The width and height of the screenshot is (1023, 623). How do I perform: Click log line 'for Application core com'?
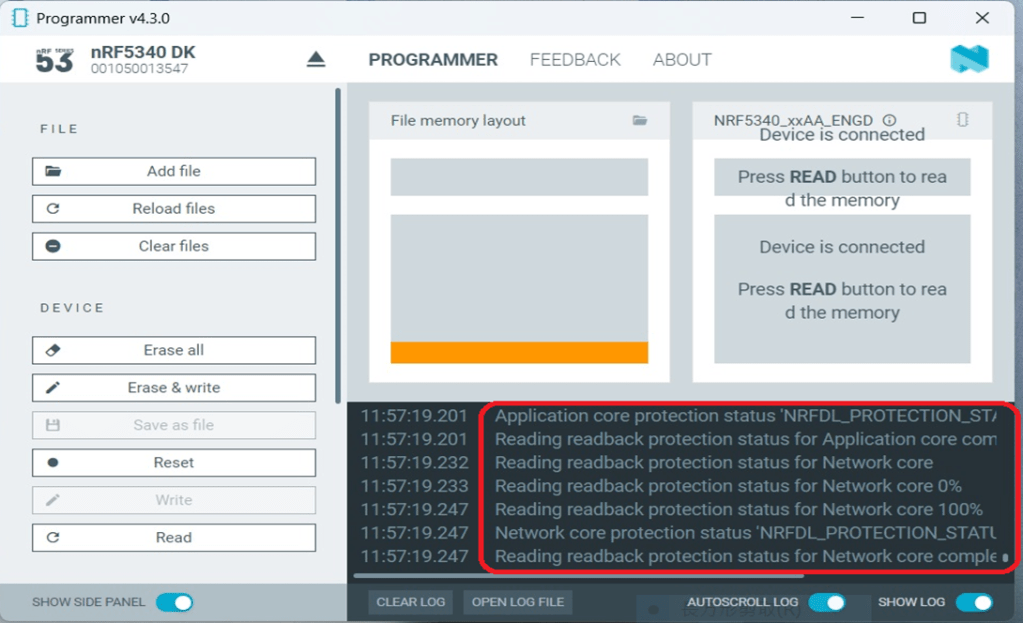(746, 439)
